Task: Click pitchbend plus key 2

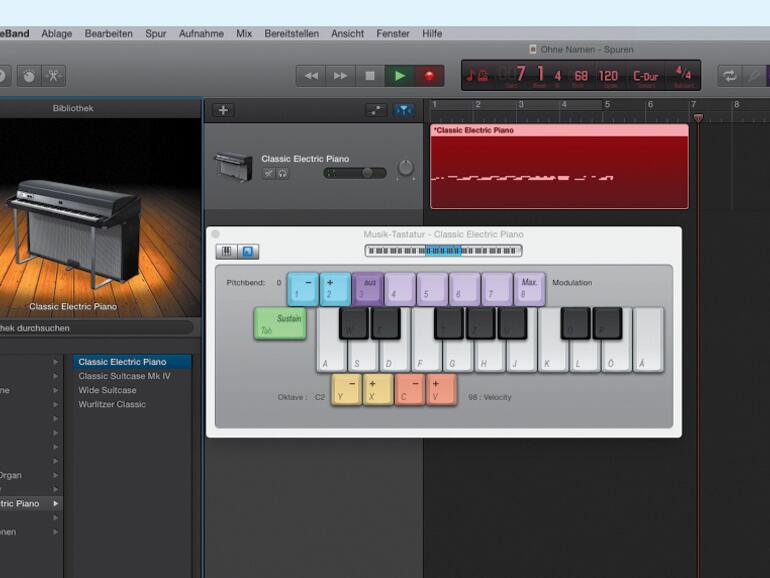Action: (x=335, y=289)
